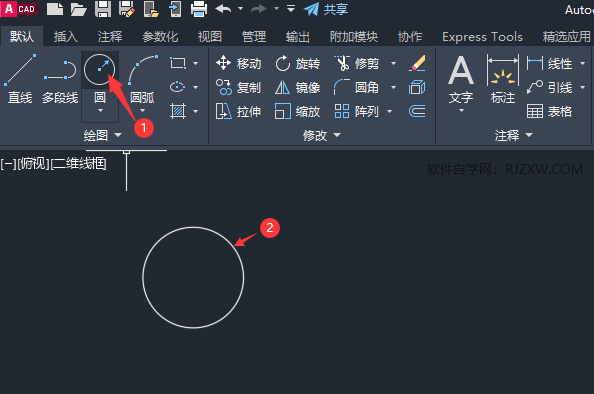Open the 修剪 trim dropdown arrow

(394, 63)
